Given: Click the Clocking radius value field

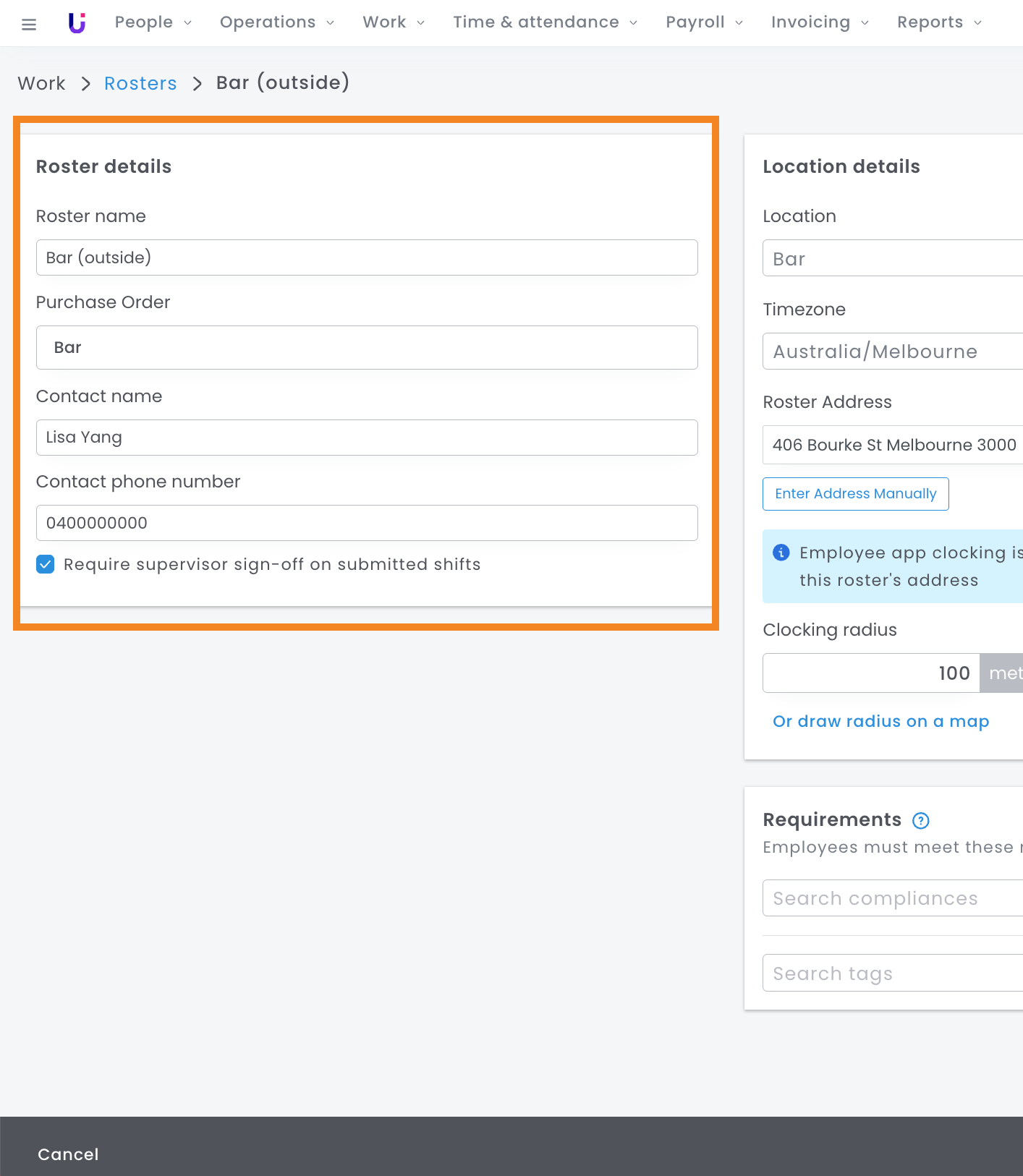Looking at the screenshot, I should [x=871, y=673].
